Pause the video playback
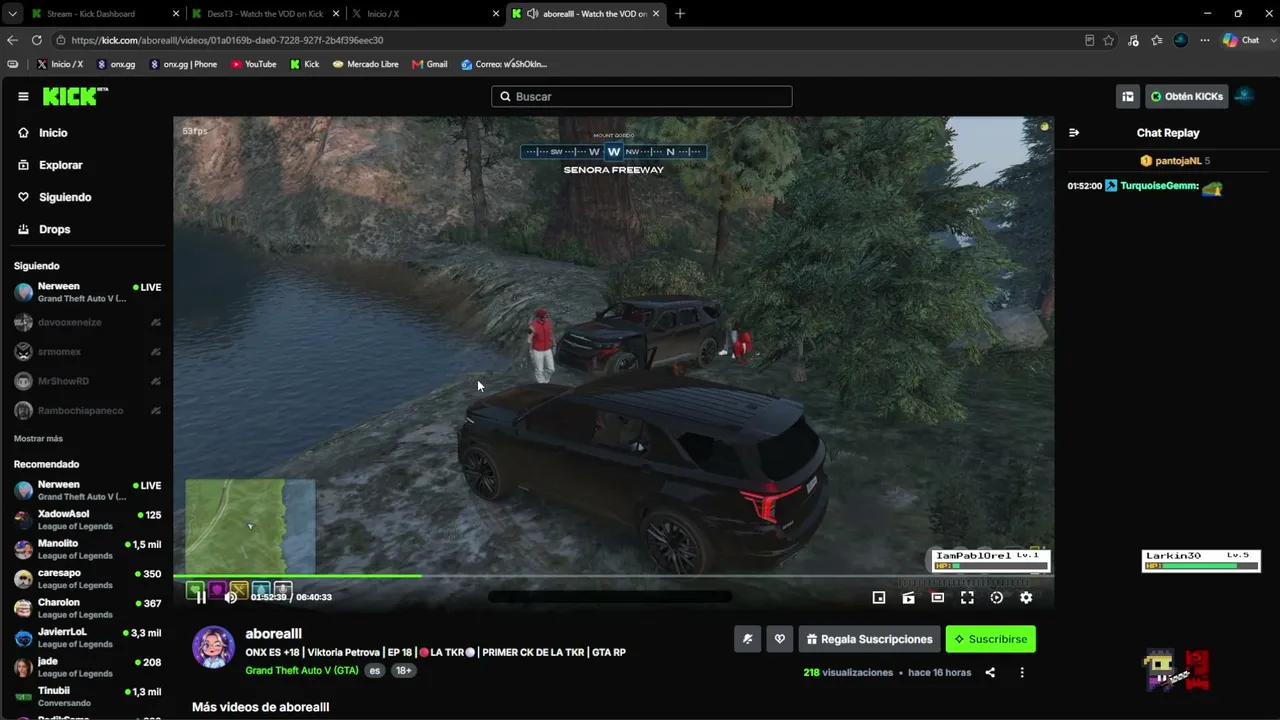This screenshot has height=720, width=1280. [201, 597]
